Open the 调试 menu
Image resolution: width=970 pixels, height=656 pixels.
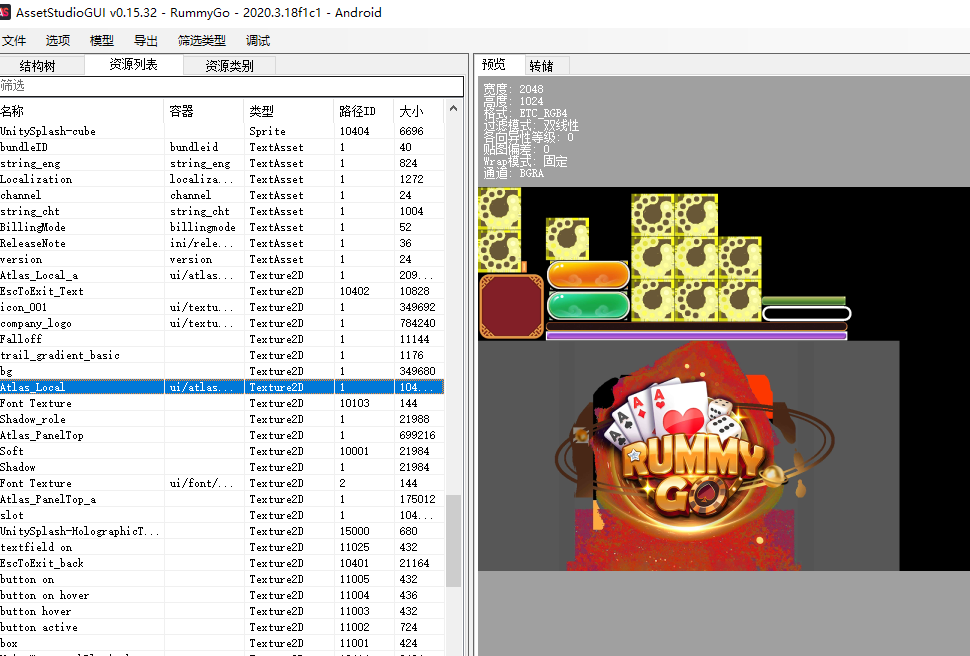(x=257, y=41)
